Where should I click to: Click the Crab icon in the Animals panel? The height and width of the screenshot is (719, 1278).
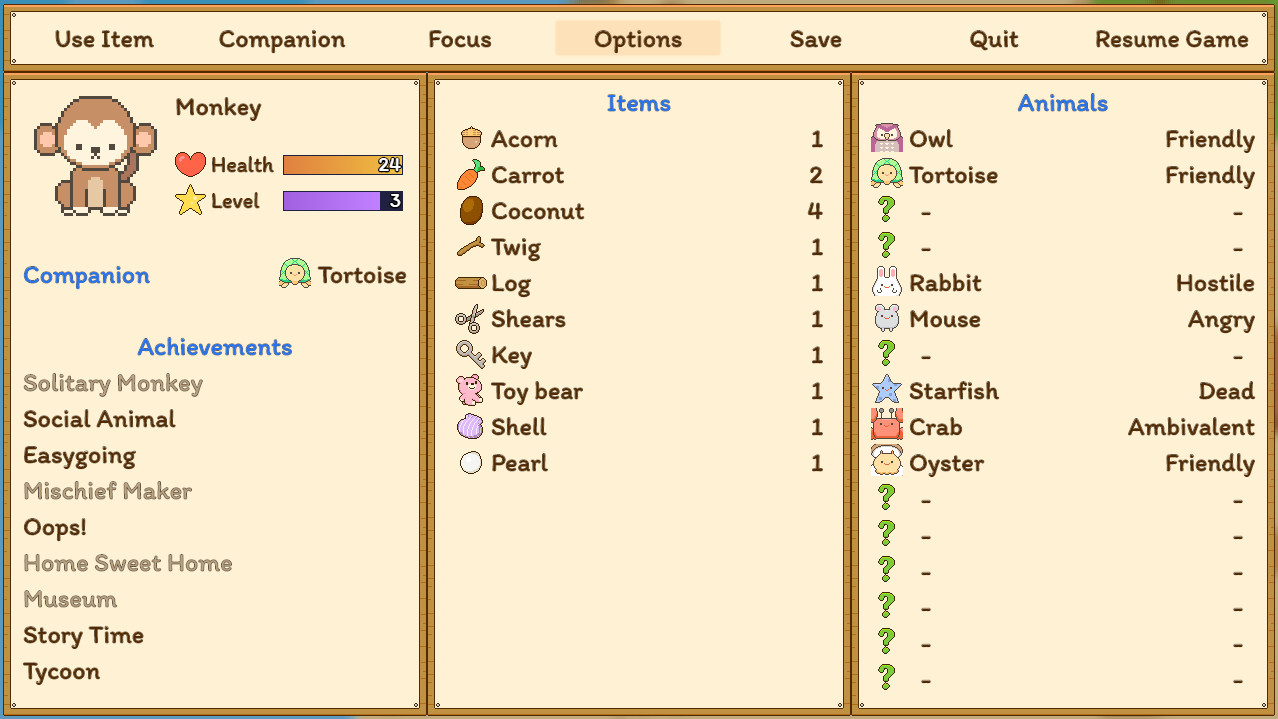tap(888, 427)
